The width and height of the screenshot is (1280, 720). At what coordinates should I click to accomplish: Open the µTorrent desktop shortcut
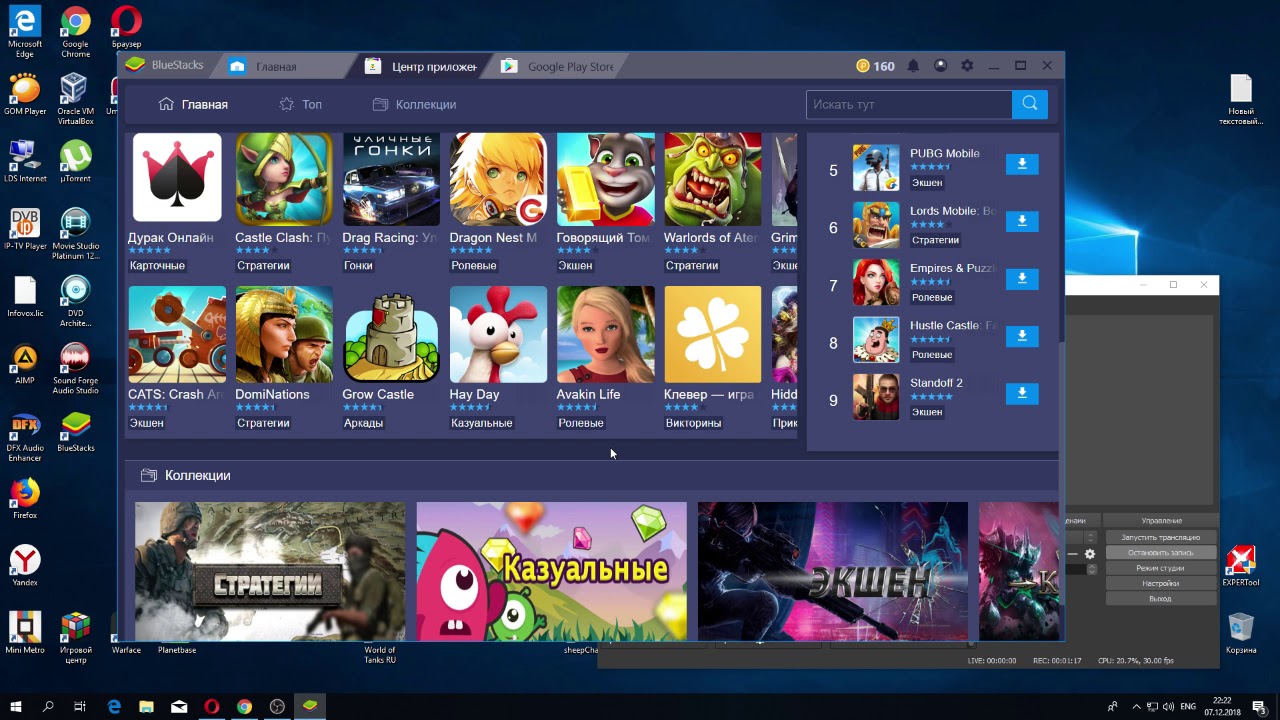tap(75, 162)
